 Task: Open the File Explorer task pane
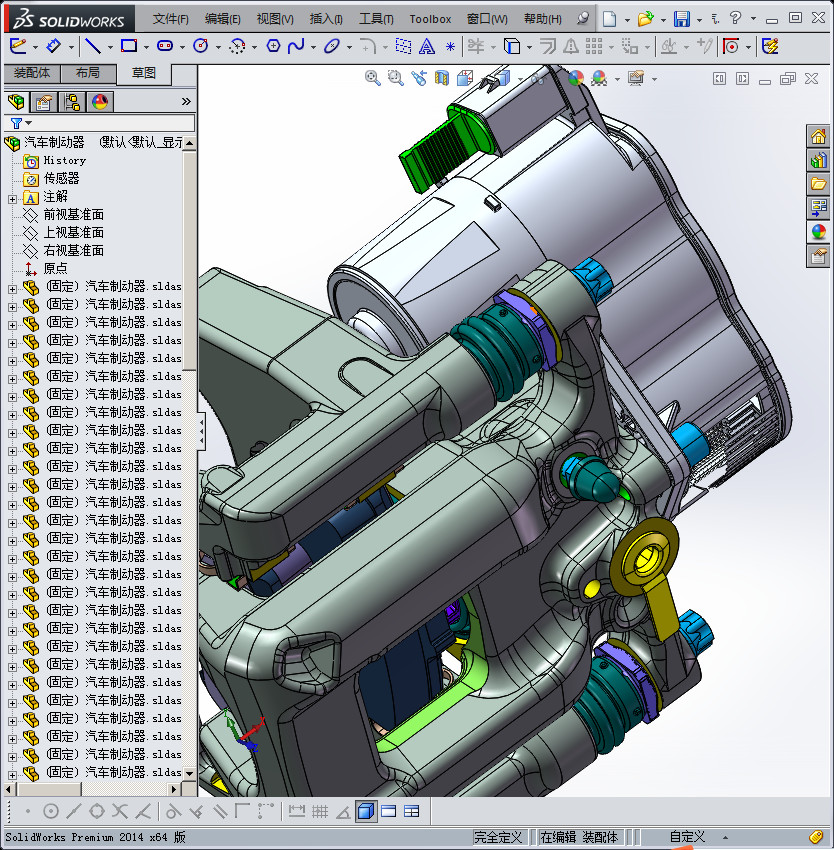pyautogui.click(x=818, y=184)
